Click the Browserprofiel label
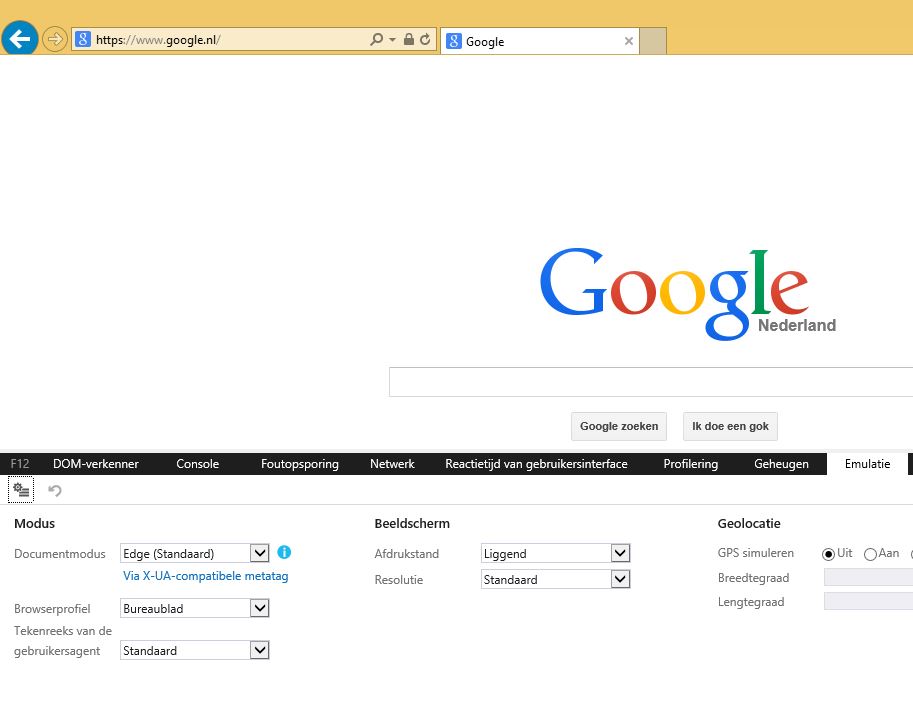 pyautogui.click(x=52, y=609)
